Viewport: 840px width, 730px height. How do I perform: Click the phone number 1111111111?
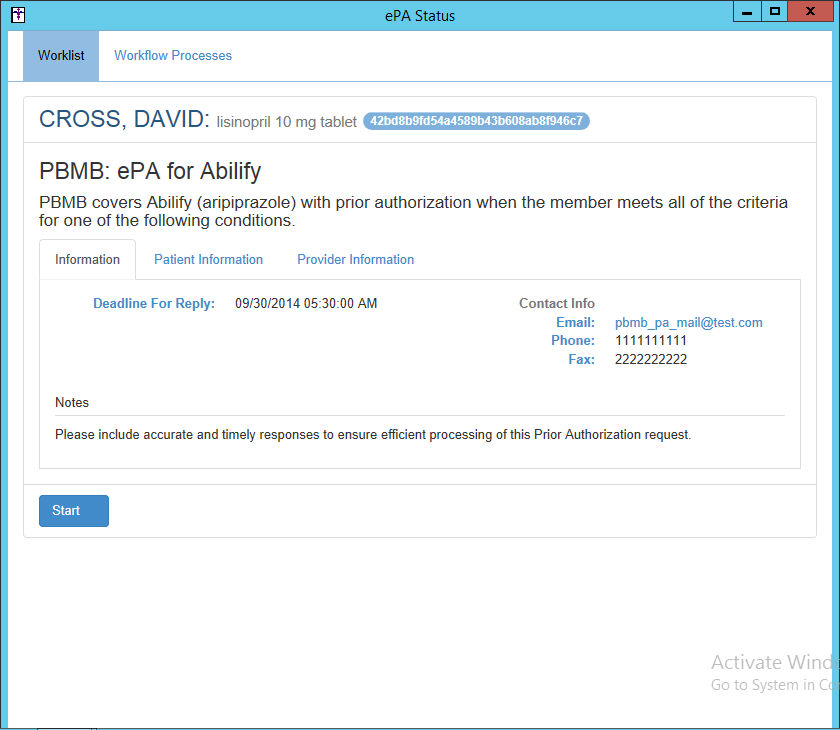[x=650, y=341]
